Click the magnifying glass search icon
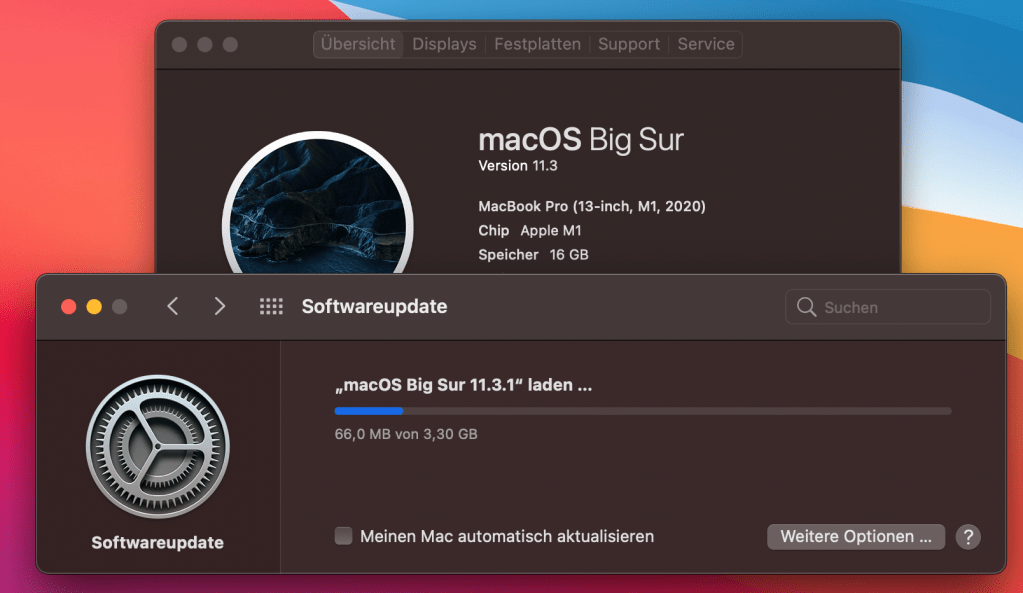Image resolution: width=1023 pixels, height=593 pixels. 806,308
